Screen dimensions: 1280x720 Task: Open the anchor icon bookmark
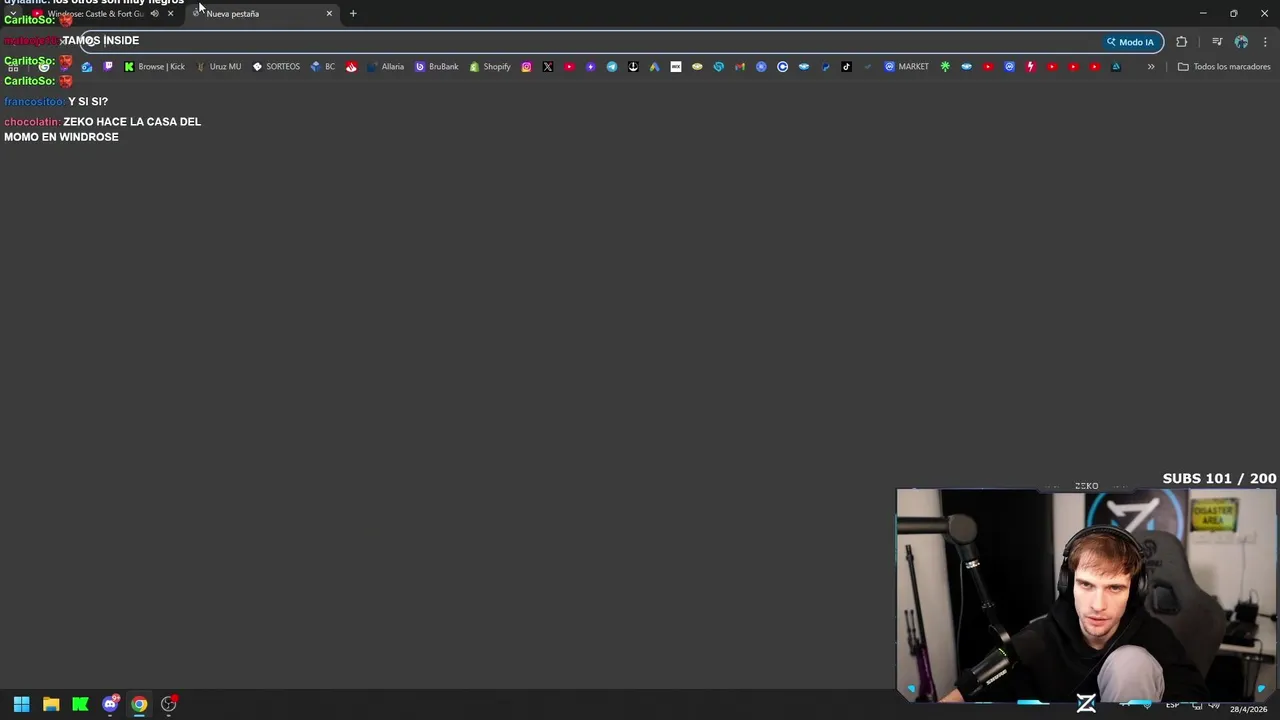point(633,67)
